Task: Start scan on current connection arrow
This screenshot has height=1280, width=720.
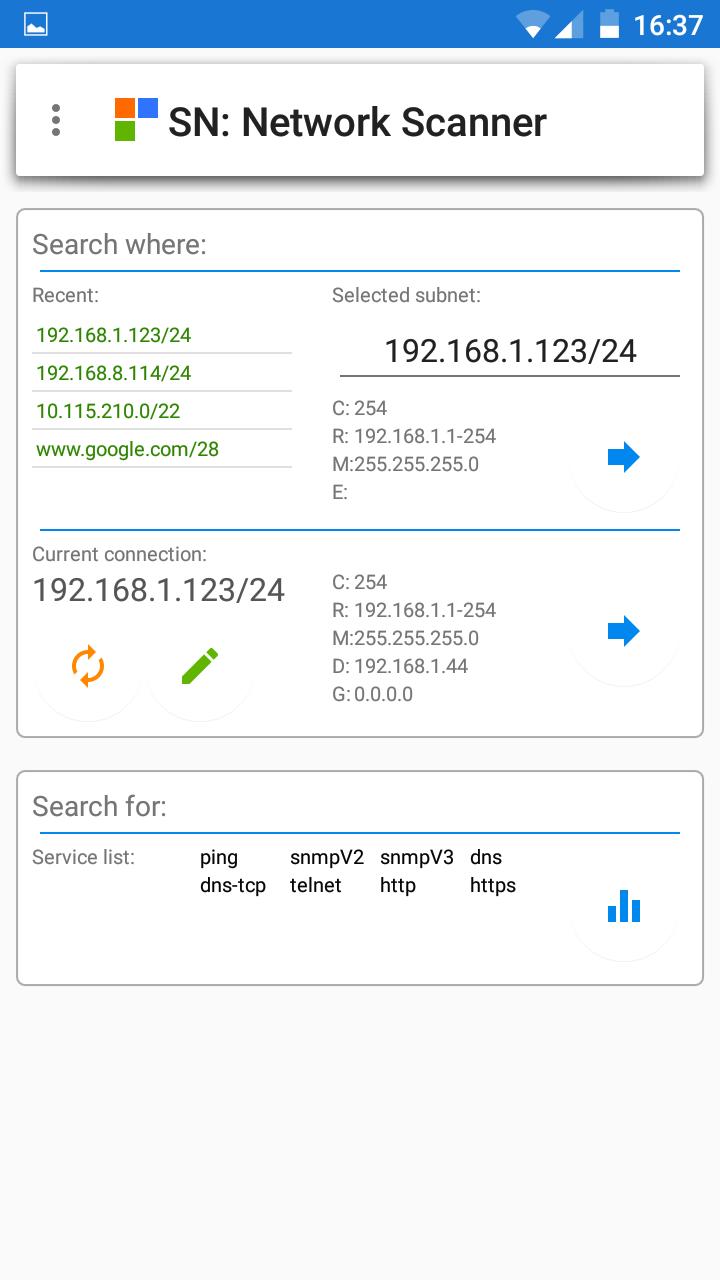Action: click(624, 633)
